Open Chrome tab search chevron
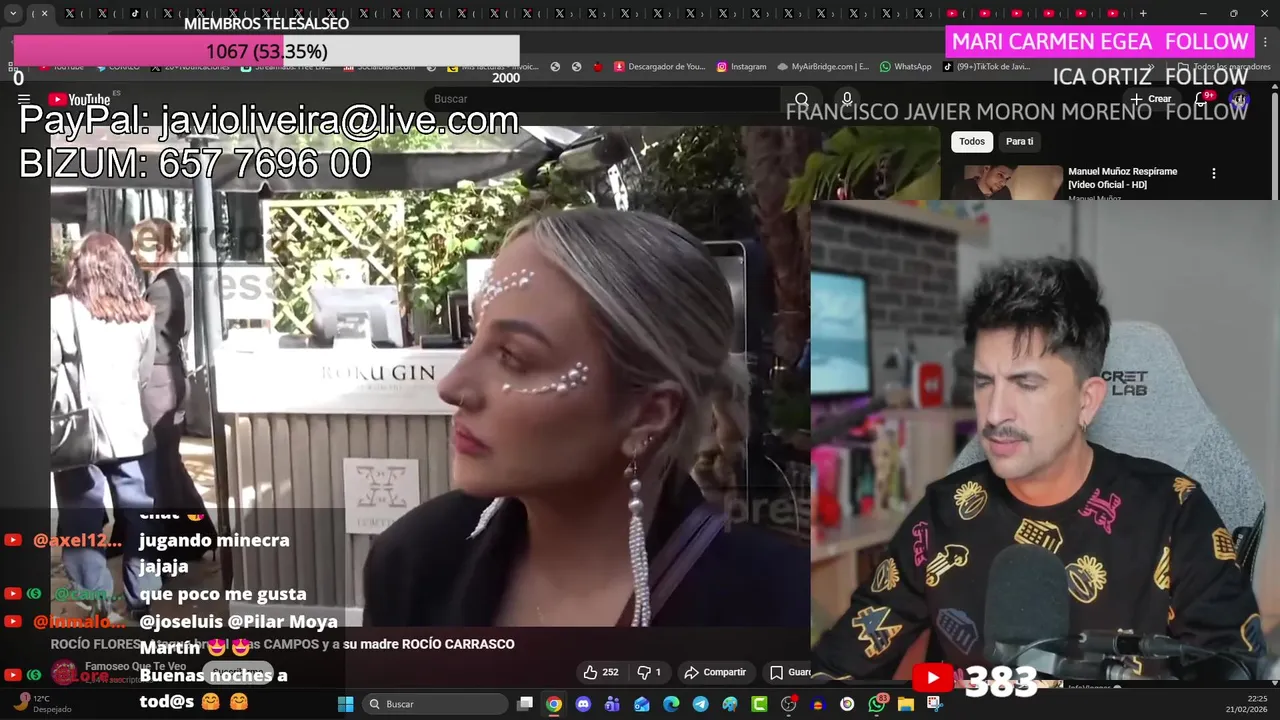1280x720 pixels. [13, 13]
